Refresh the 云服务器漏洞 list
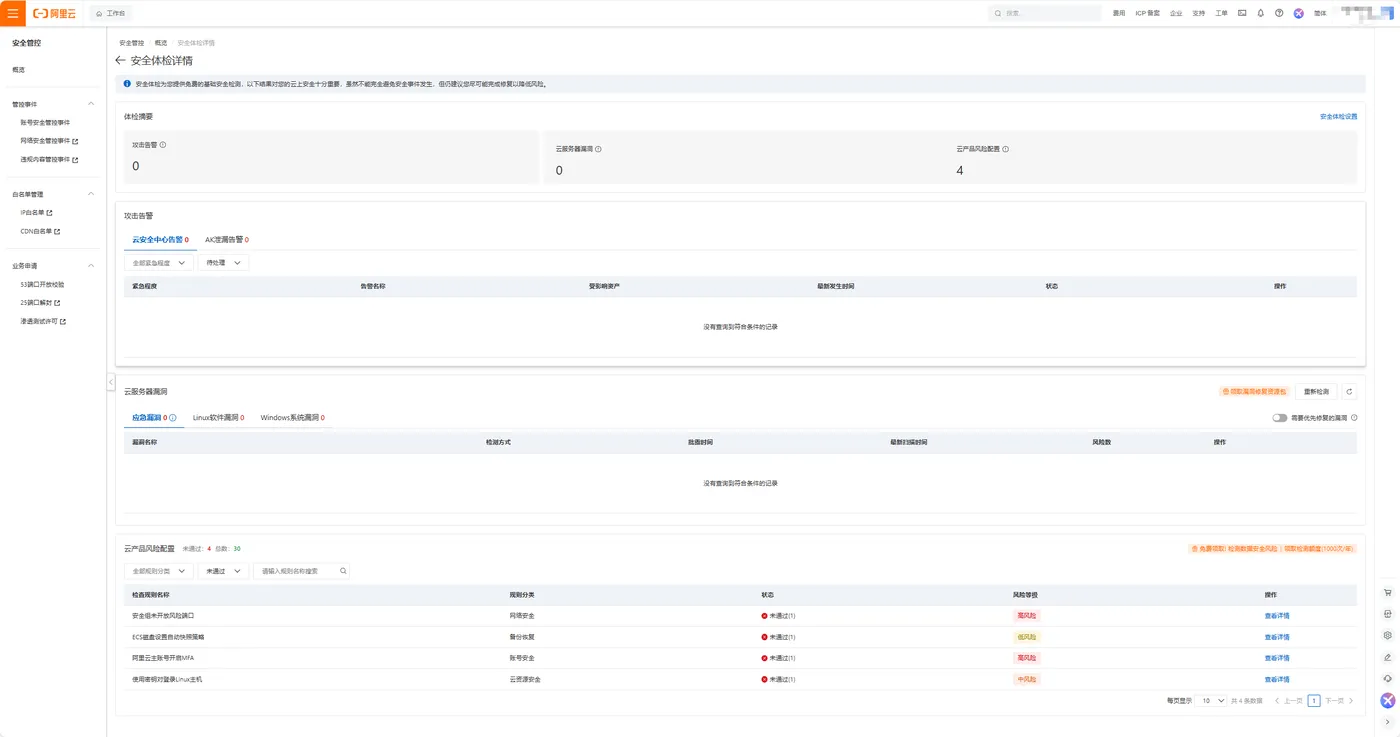The height and width of the screenshot is (737, 1400). tap(1349, 392)
